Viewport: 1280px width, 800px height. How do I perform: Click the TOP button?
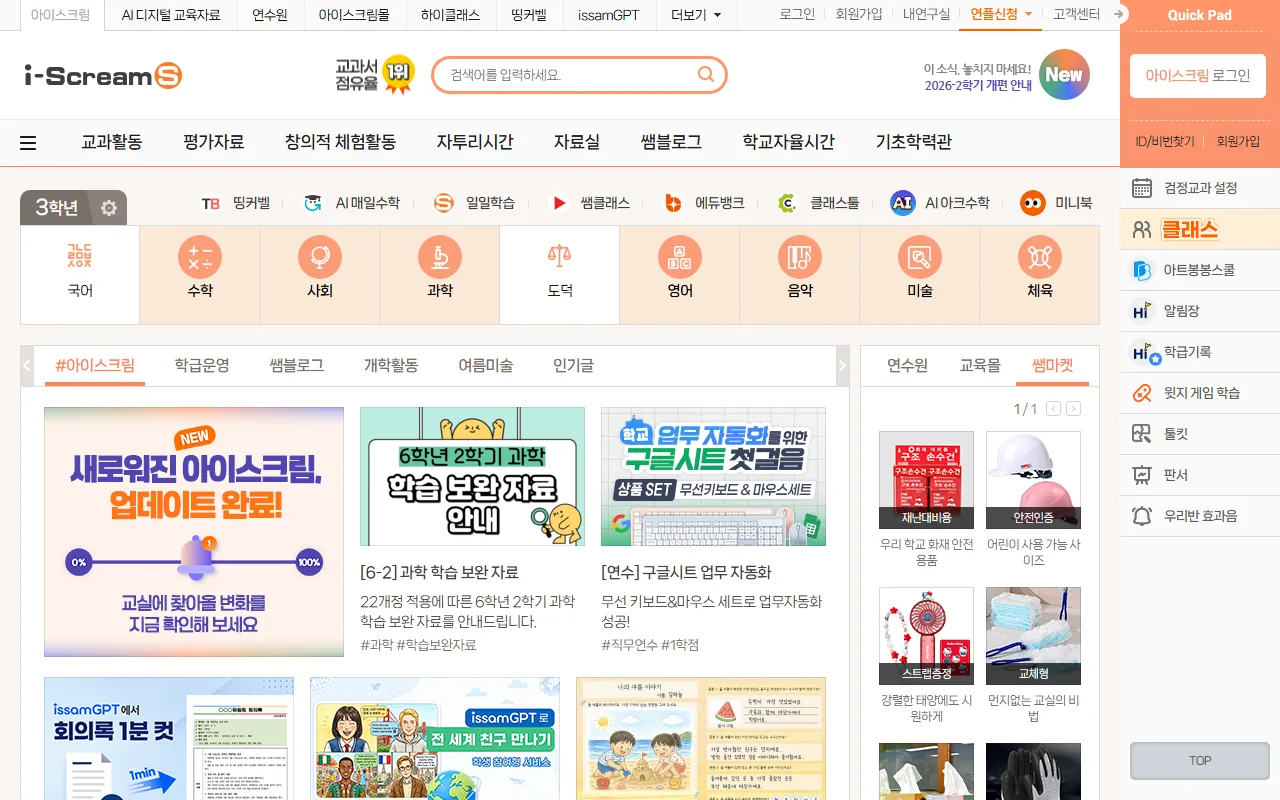tap(1200, 761)
